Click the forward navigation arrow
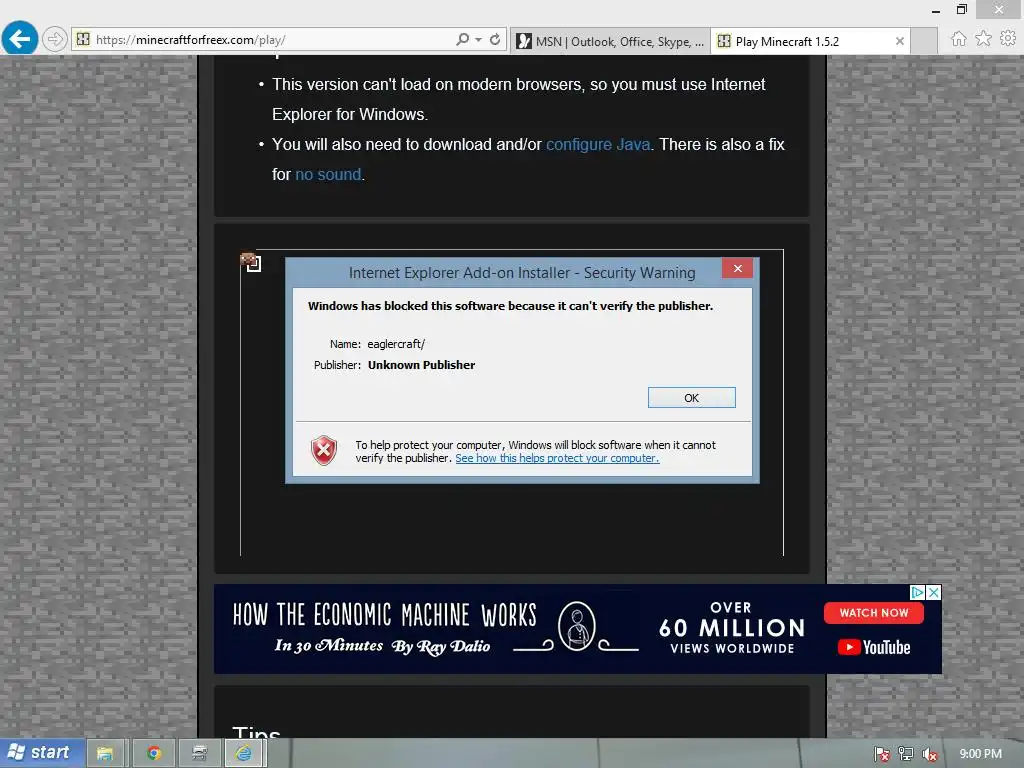Viewport: 1024px width, 768px height. point(55,39)
